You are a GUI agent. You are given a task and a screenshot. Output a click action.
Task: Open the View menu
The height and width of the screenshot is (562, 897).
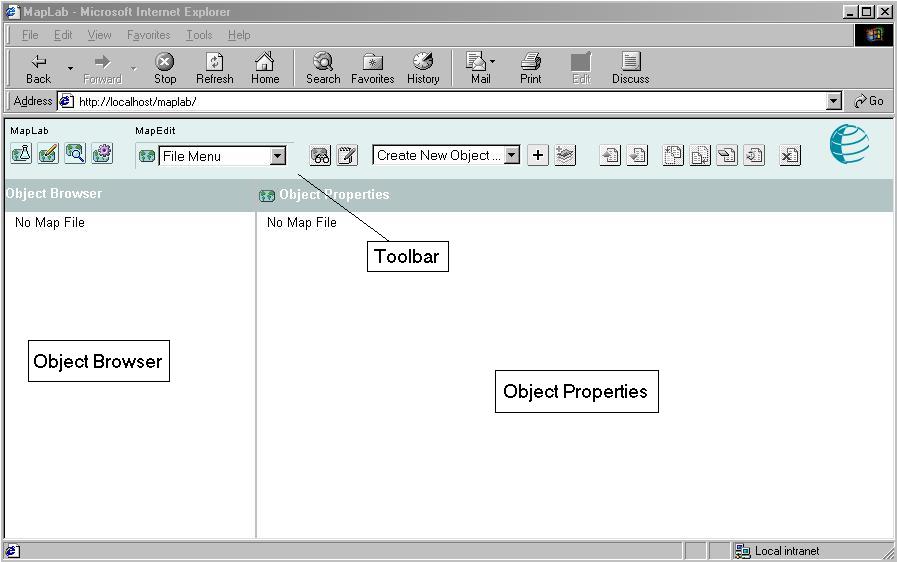click(99, 35)
